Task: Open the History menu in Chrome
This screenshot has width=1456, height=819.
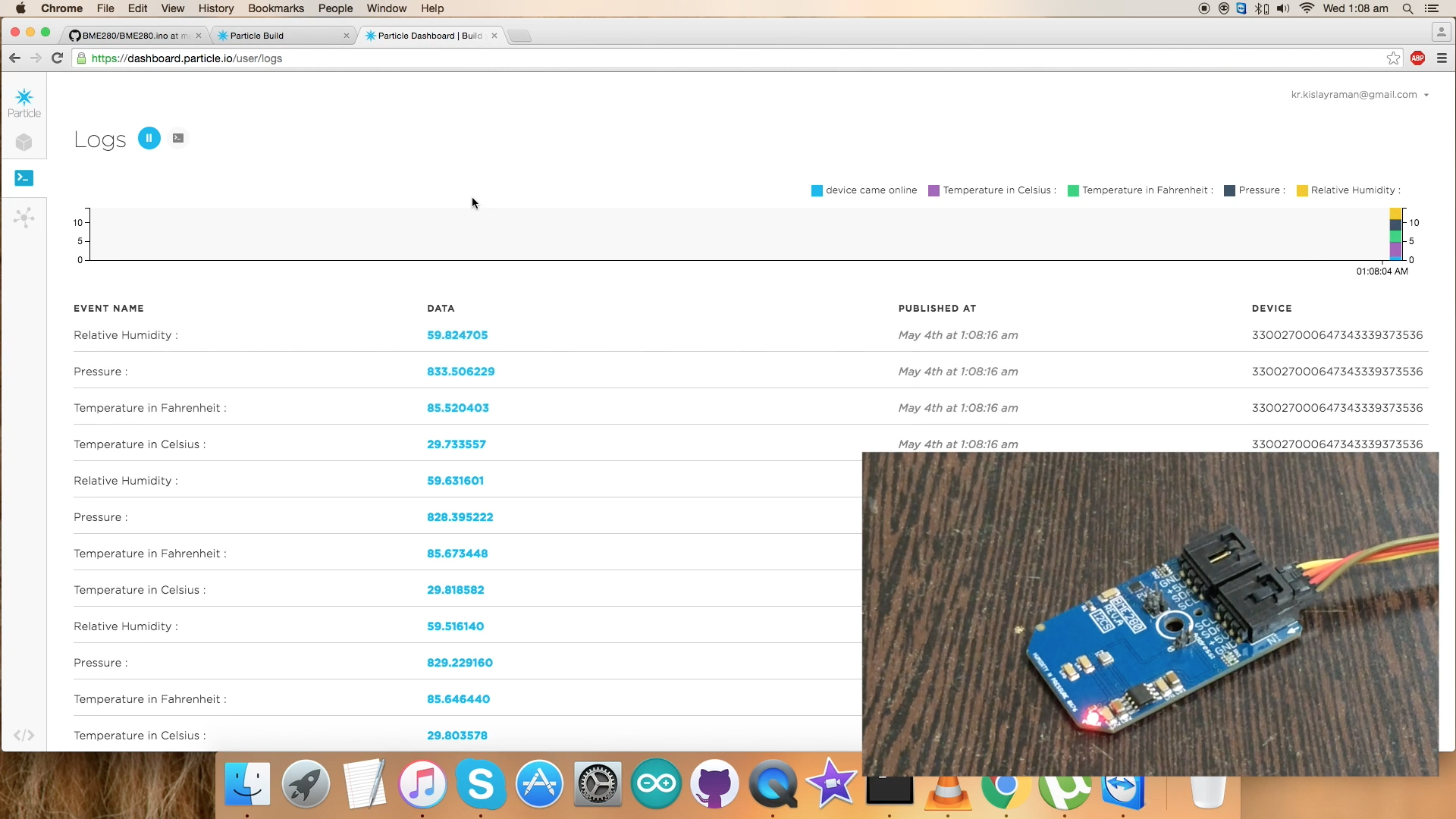Action: (216, 8)
